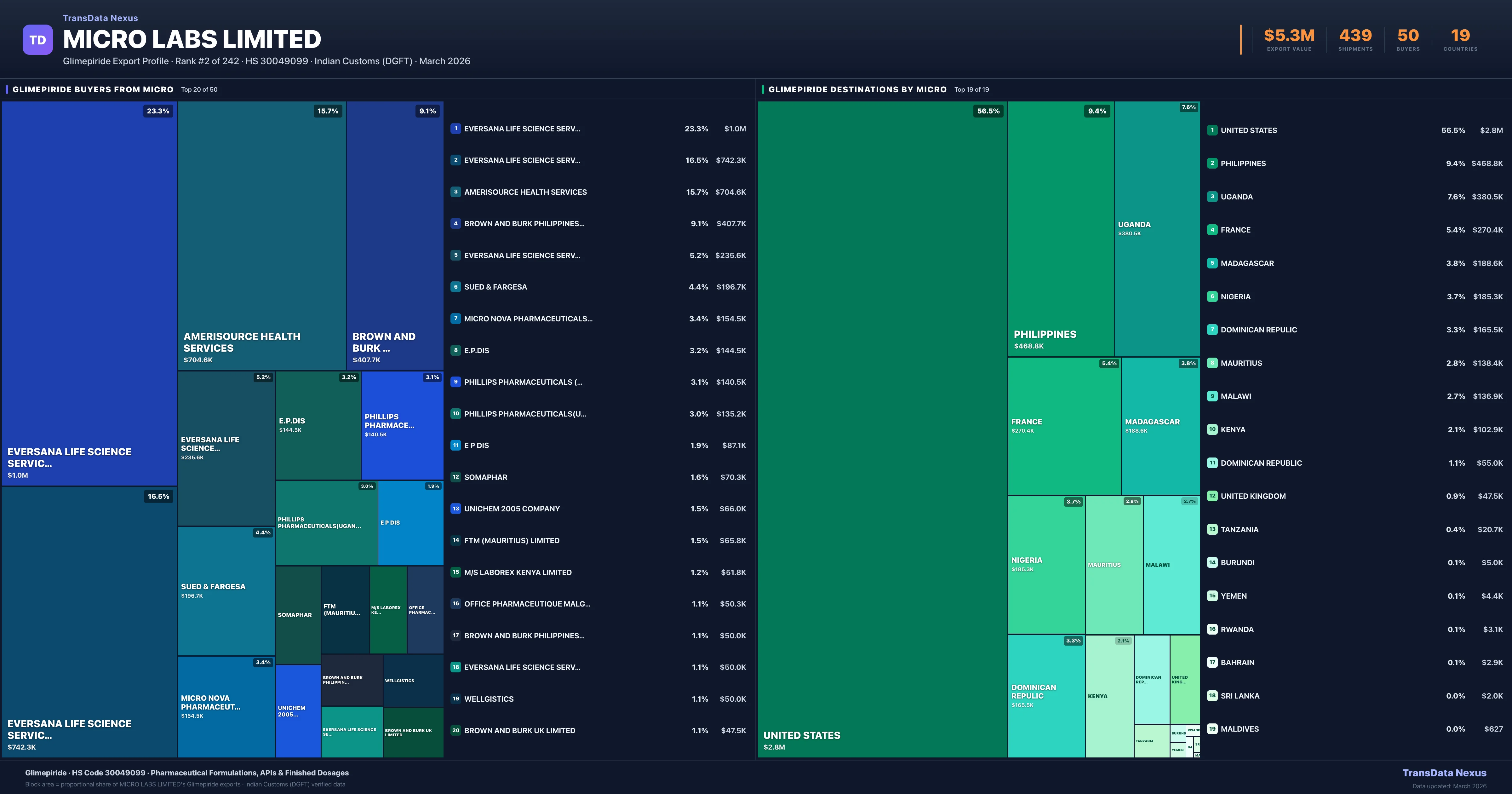The height and width of the screenshot is (794, 1512).
Task: Click the Phillips Pharmace... bright blue tile
Action: click(x=402, y=426)
